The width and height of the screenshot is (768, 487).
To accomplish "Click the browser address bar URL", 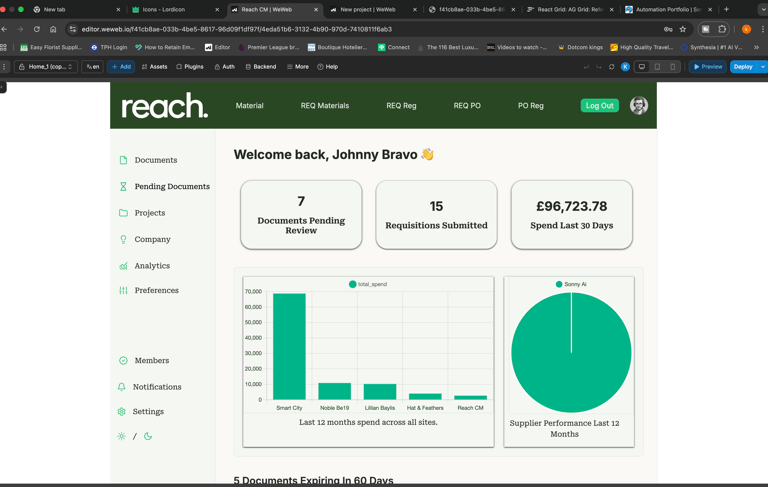I will 237,29.
